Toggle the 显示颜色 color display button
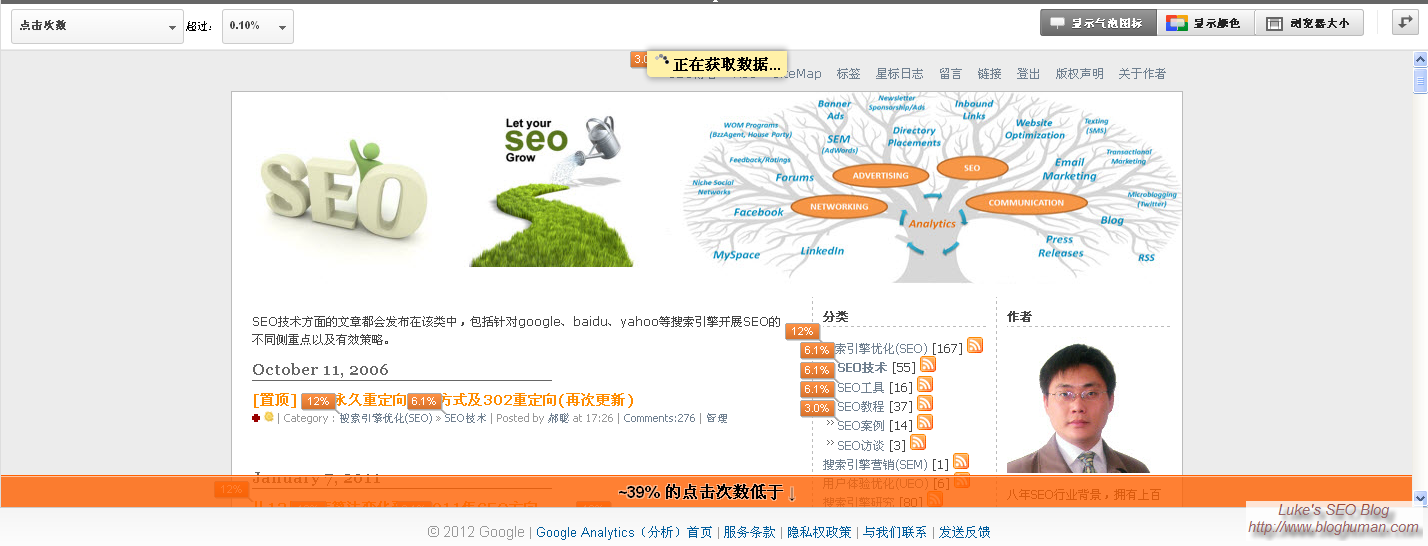Screen dimensions: 1428x546 (x=1205, y=23)
